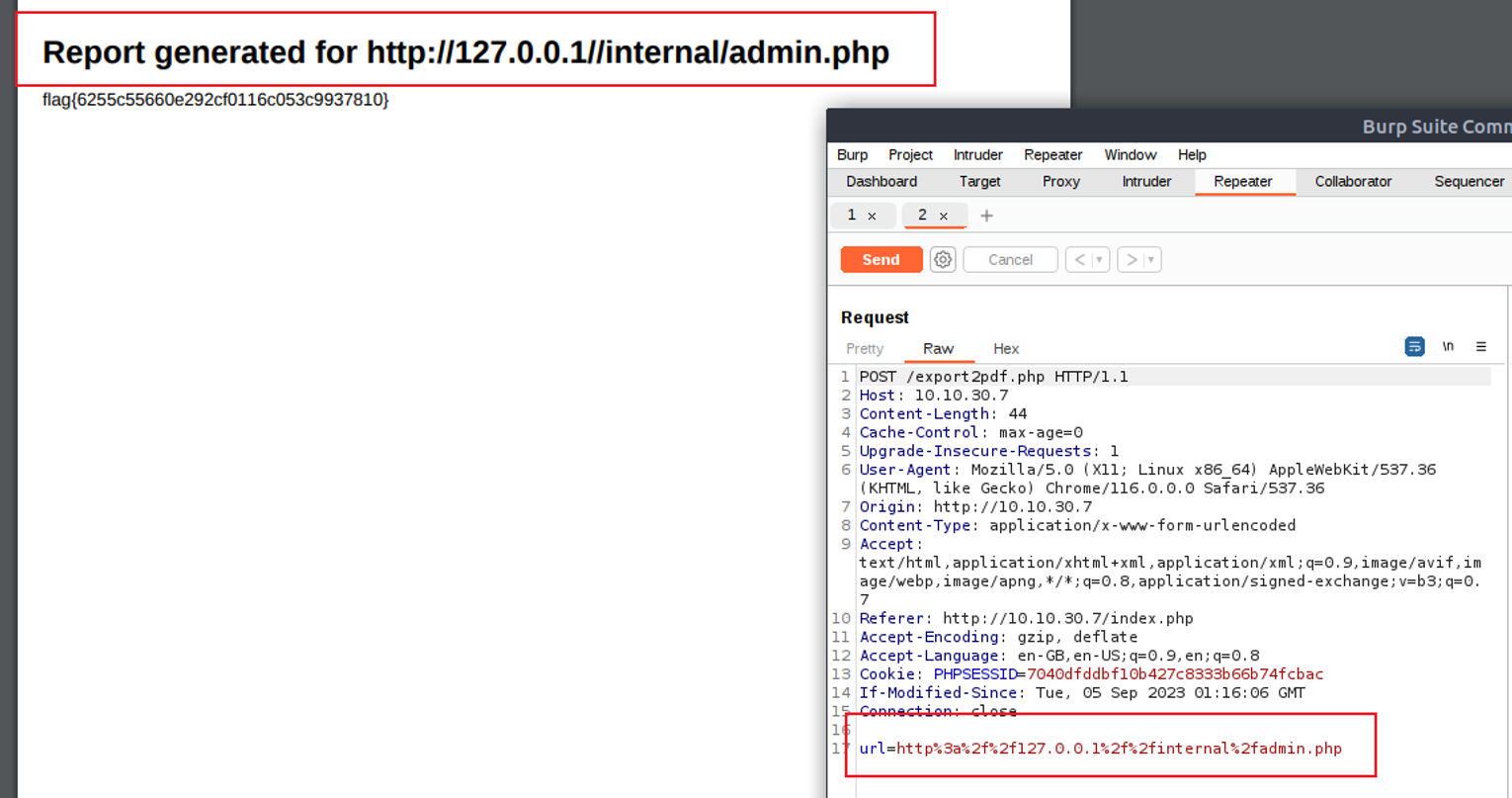Viewport: 1512px width, 798px height.
Task: Click the If-Modified-Since header line
Action: point(1082,693)
